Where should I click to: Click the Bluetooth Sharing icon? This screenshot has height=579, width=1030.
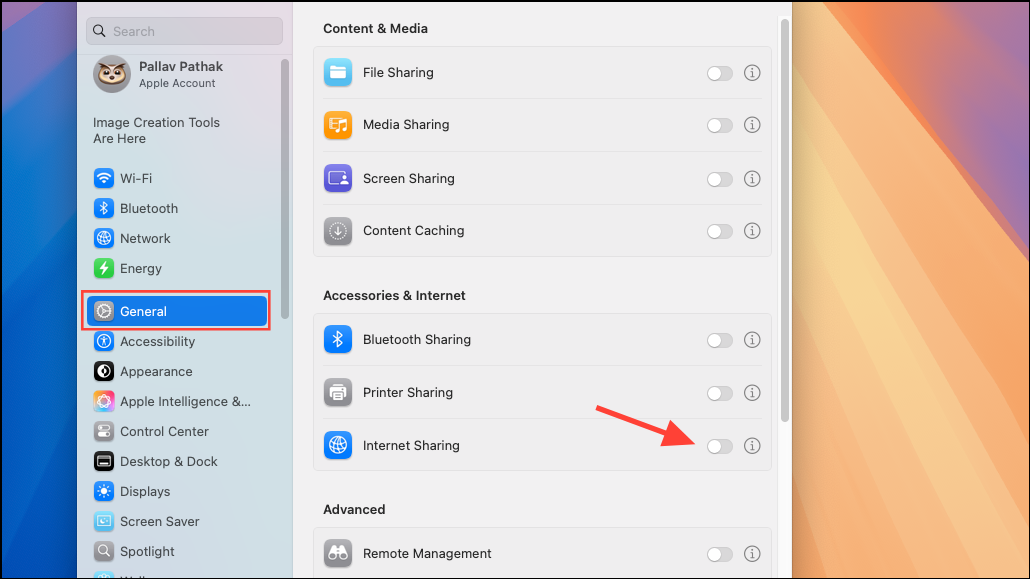338,339
